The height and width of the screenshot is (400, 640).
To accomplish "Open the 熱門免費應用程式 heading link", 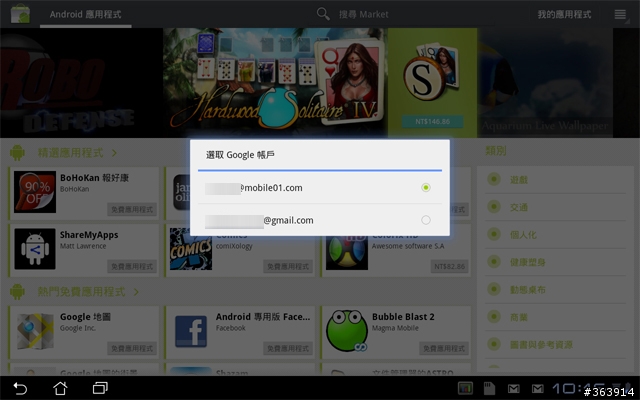I will (81, 292).
